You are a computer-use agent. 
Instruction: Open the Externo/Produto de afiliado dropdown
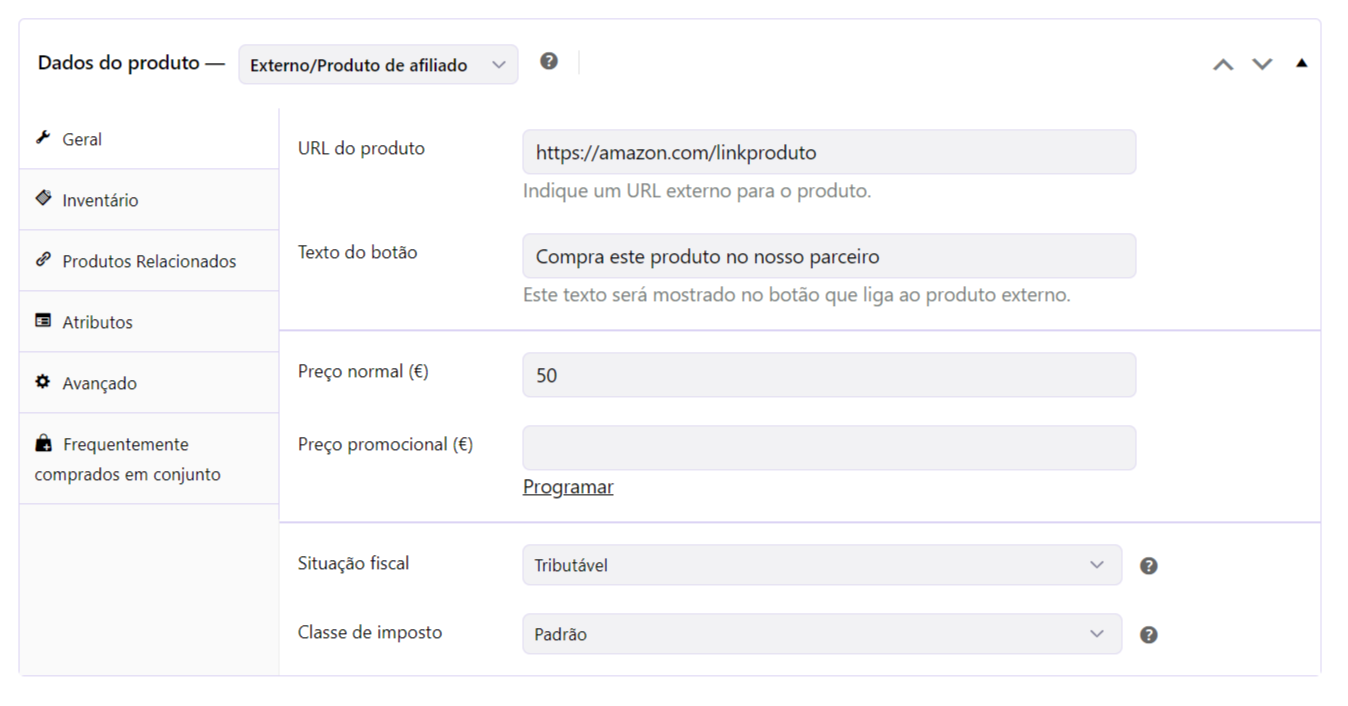378,65
